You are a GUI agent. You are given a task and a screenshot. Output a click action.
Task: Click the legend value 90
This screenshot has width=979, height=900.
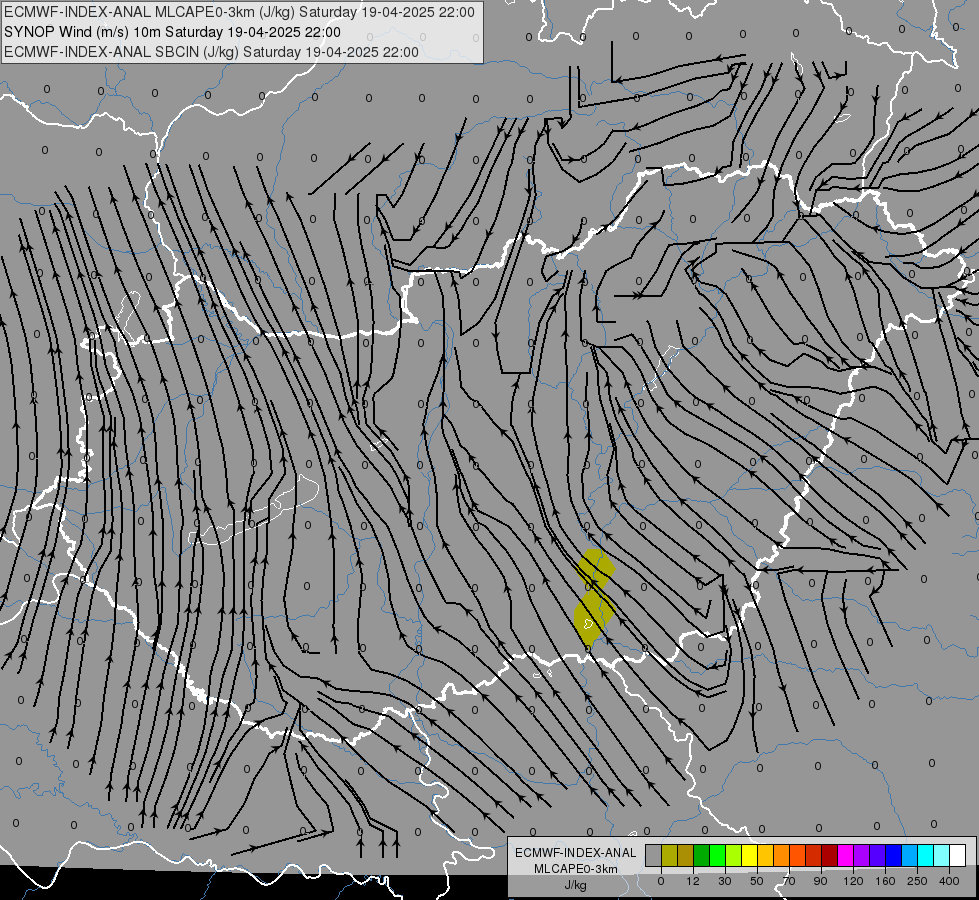[x=820, y=881]
